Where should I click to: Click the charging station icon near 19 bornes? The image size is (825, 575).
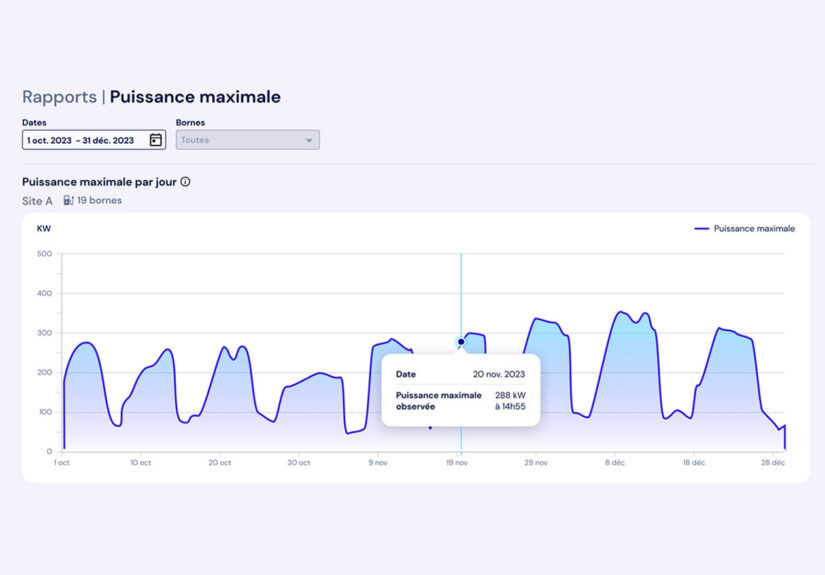click(x=69, y=200)
